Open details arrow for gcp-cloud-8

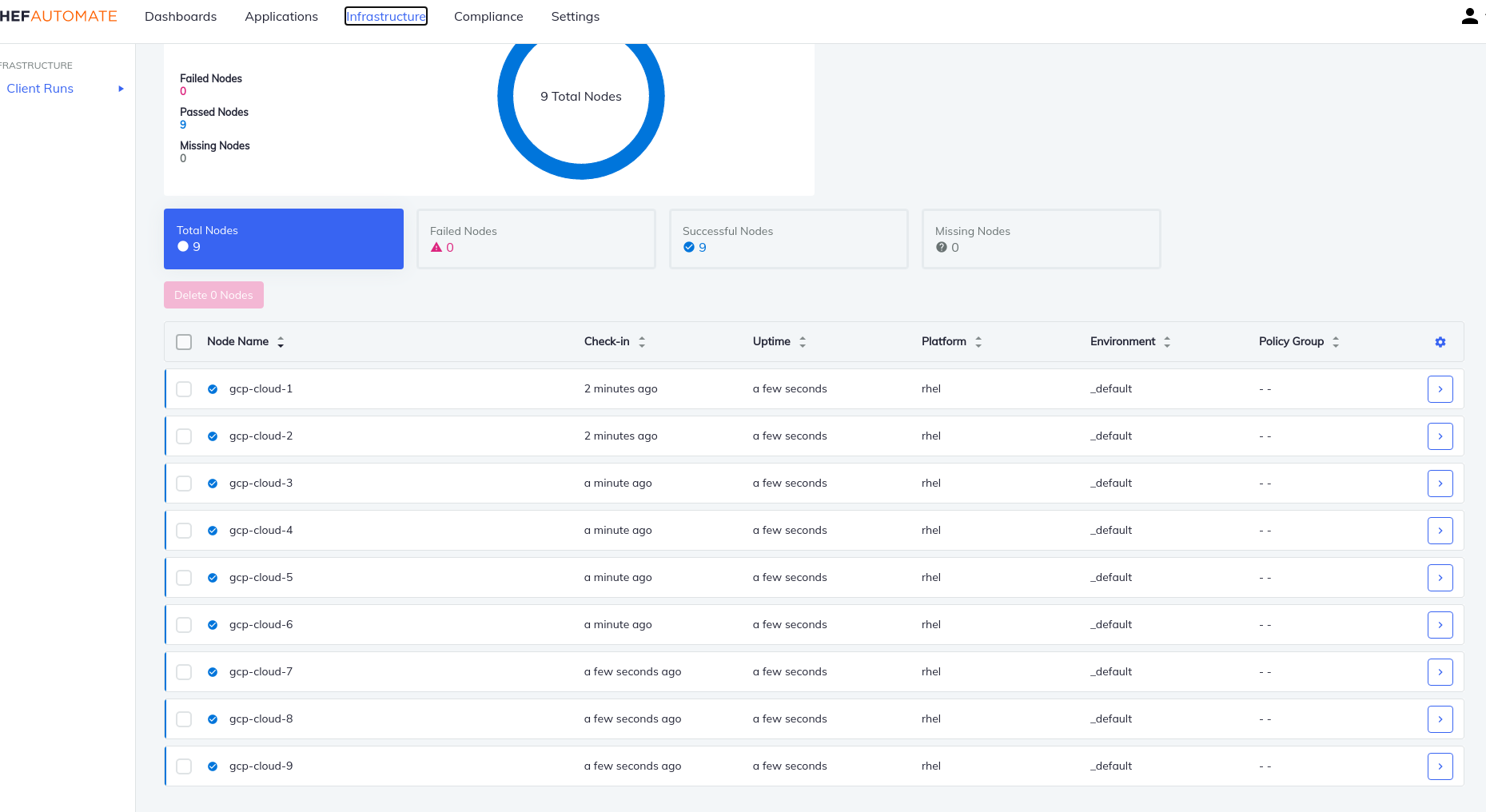pos(1440,719)
